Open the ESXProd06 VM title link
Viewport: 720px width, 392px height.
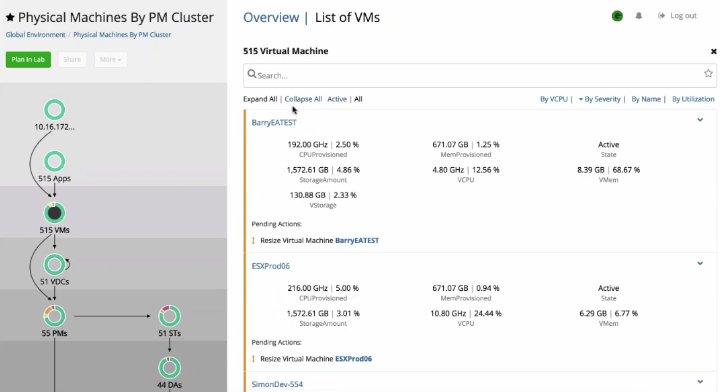point(271,266)
